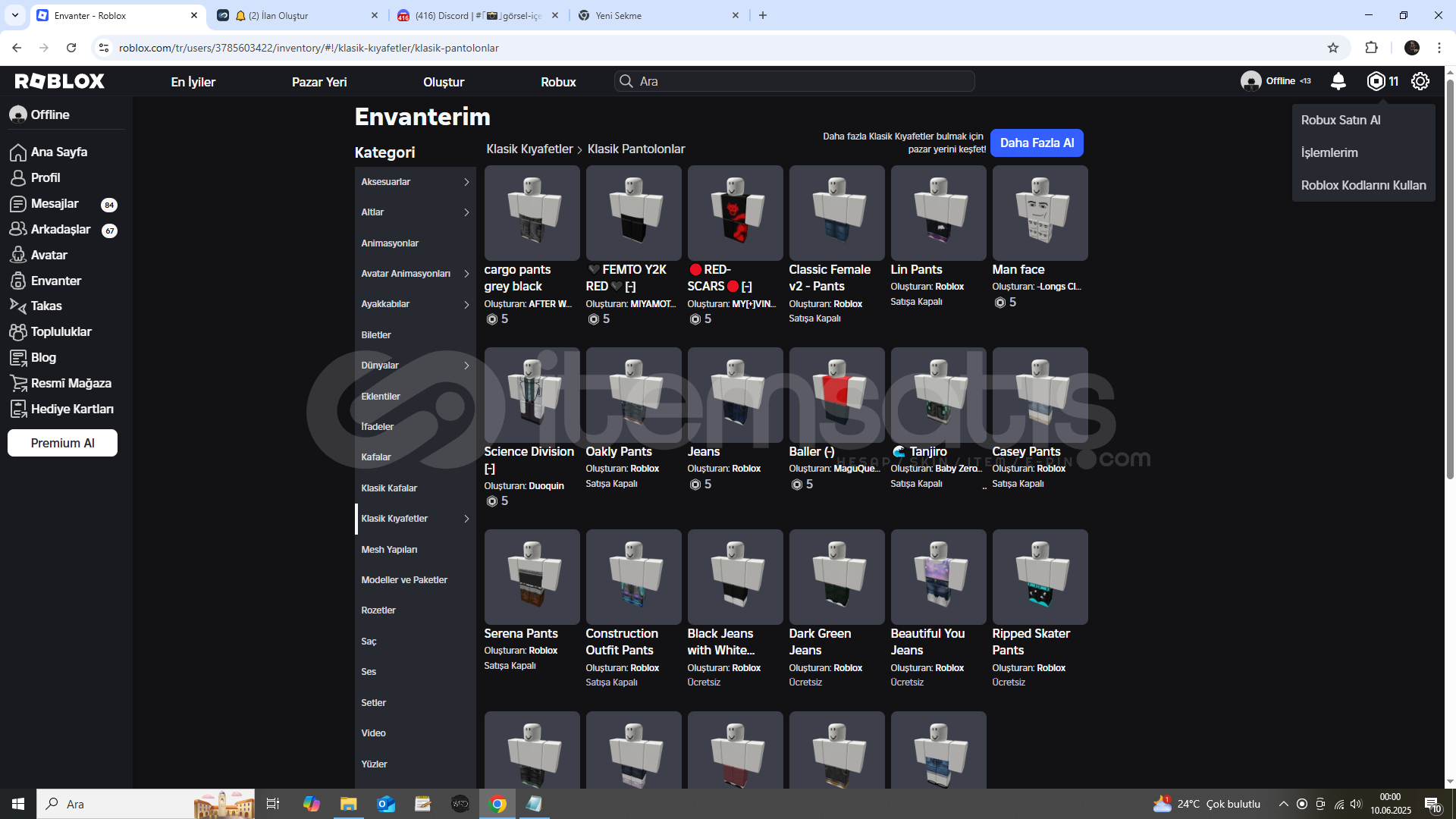Switch to the İlan Oluştur tab
Screen dimensions: 1456x819
point(298,15)
